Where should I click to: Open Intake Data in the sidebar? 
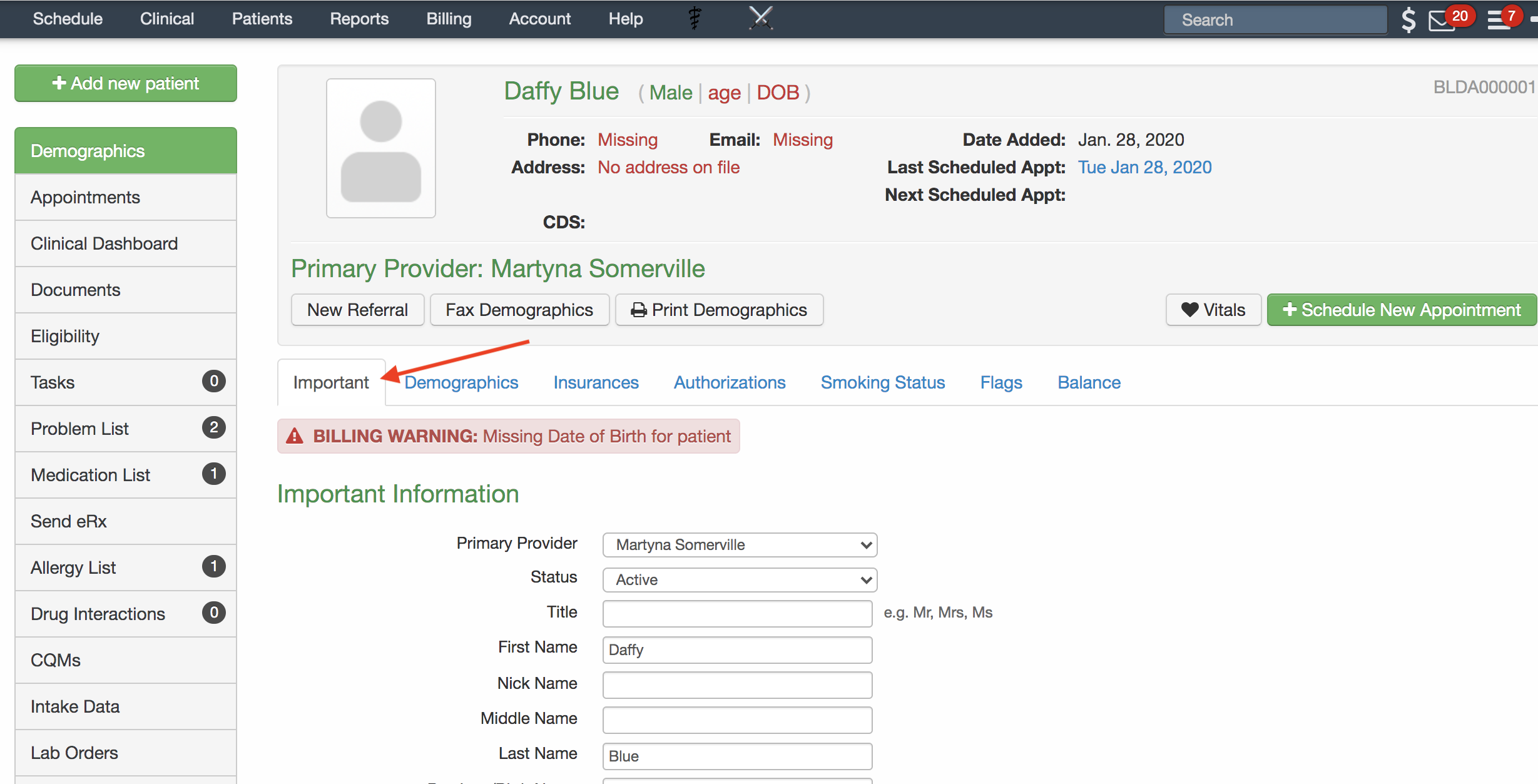[x=126, y=706]
